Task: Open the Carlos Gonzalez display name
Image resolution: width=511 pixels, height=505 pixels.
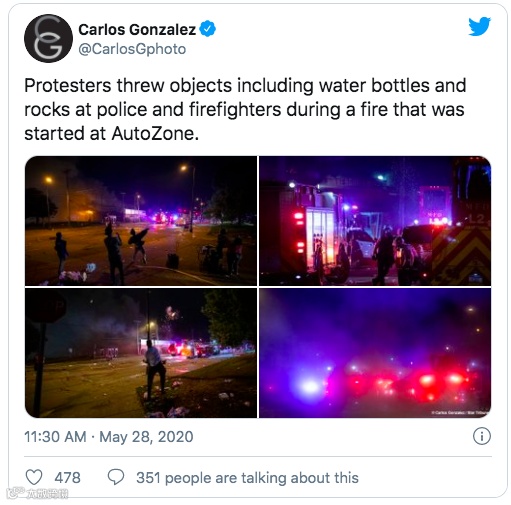Action: pos(137,29)
